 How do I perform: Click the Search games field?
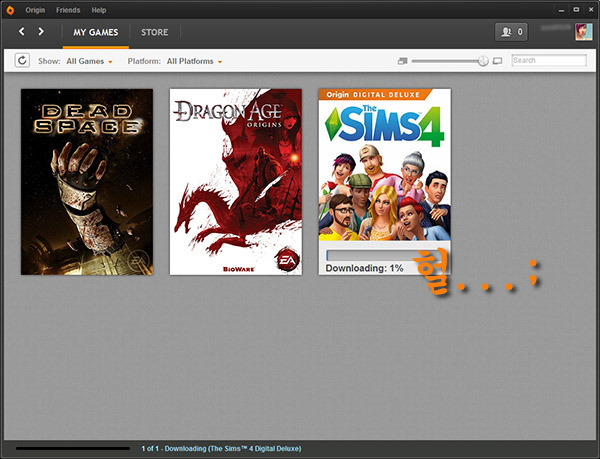click(549, 60)
